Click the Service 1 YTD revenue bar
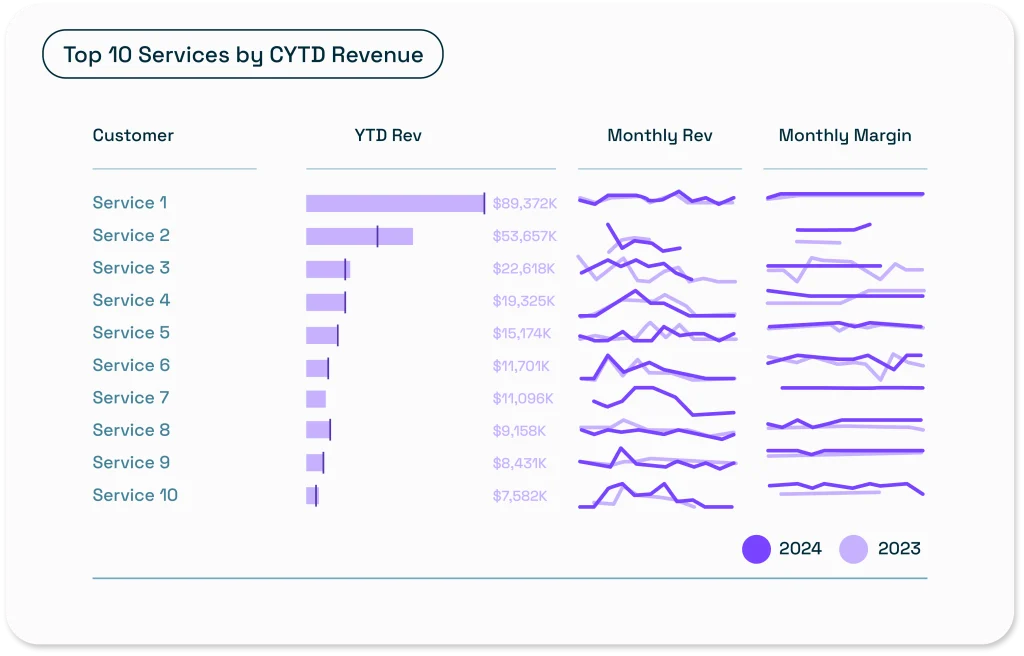 [395, 204]
